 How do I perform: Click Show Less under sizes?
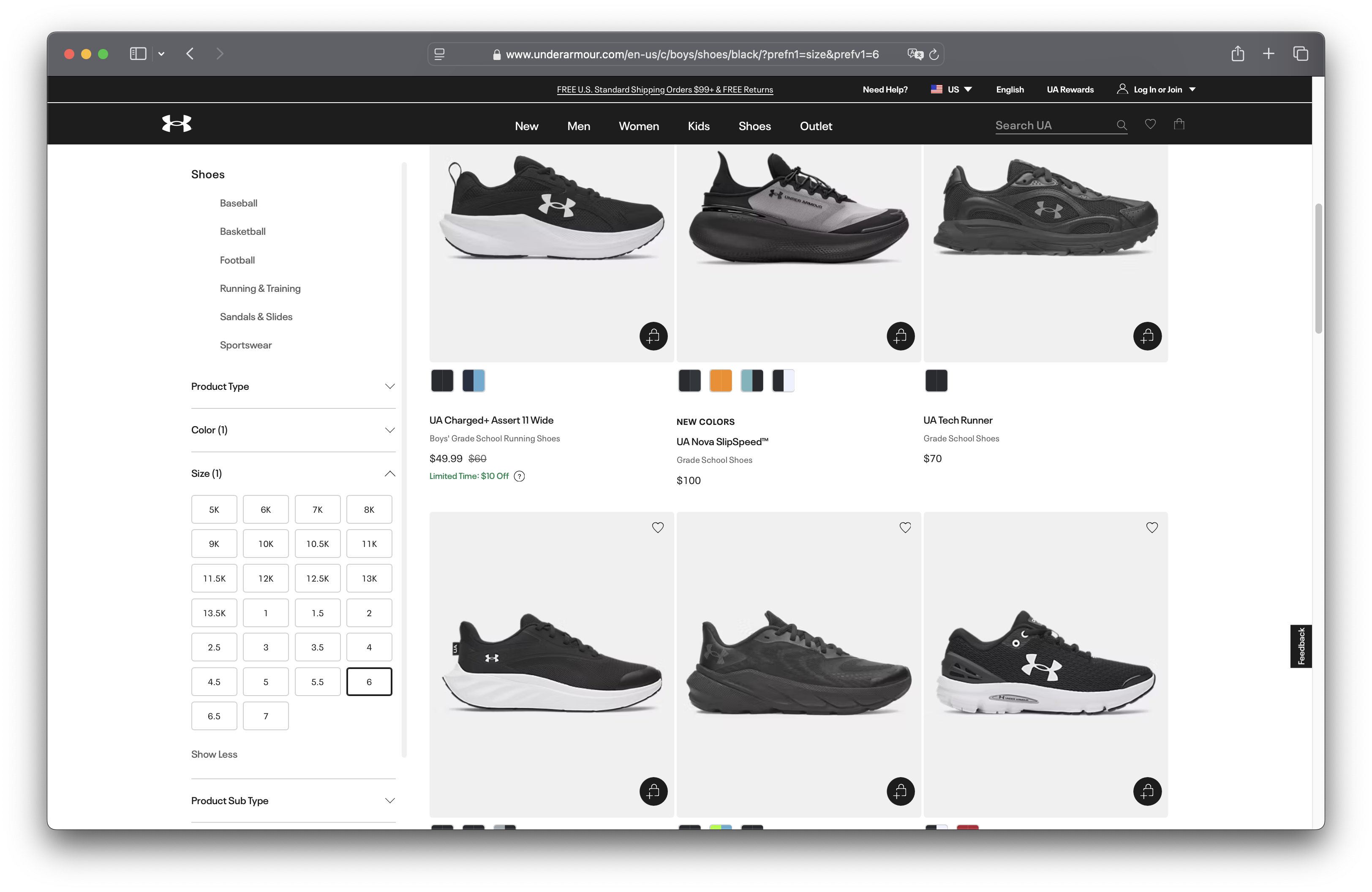pyautogui.click(x=214, y=754)
